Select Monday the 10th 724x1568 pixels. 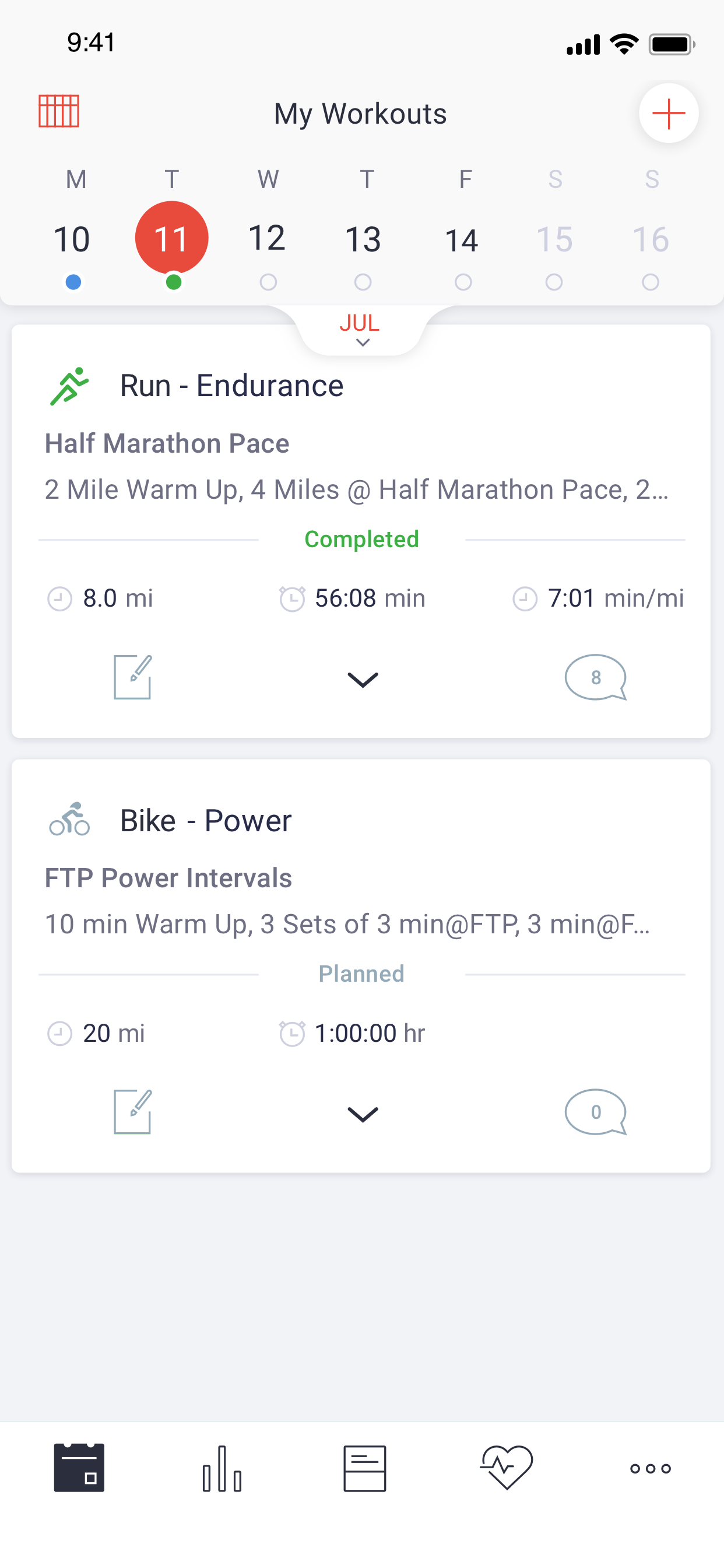pos(72,239)
